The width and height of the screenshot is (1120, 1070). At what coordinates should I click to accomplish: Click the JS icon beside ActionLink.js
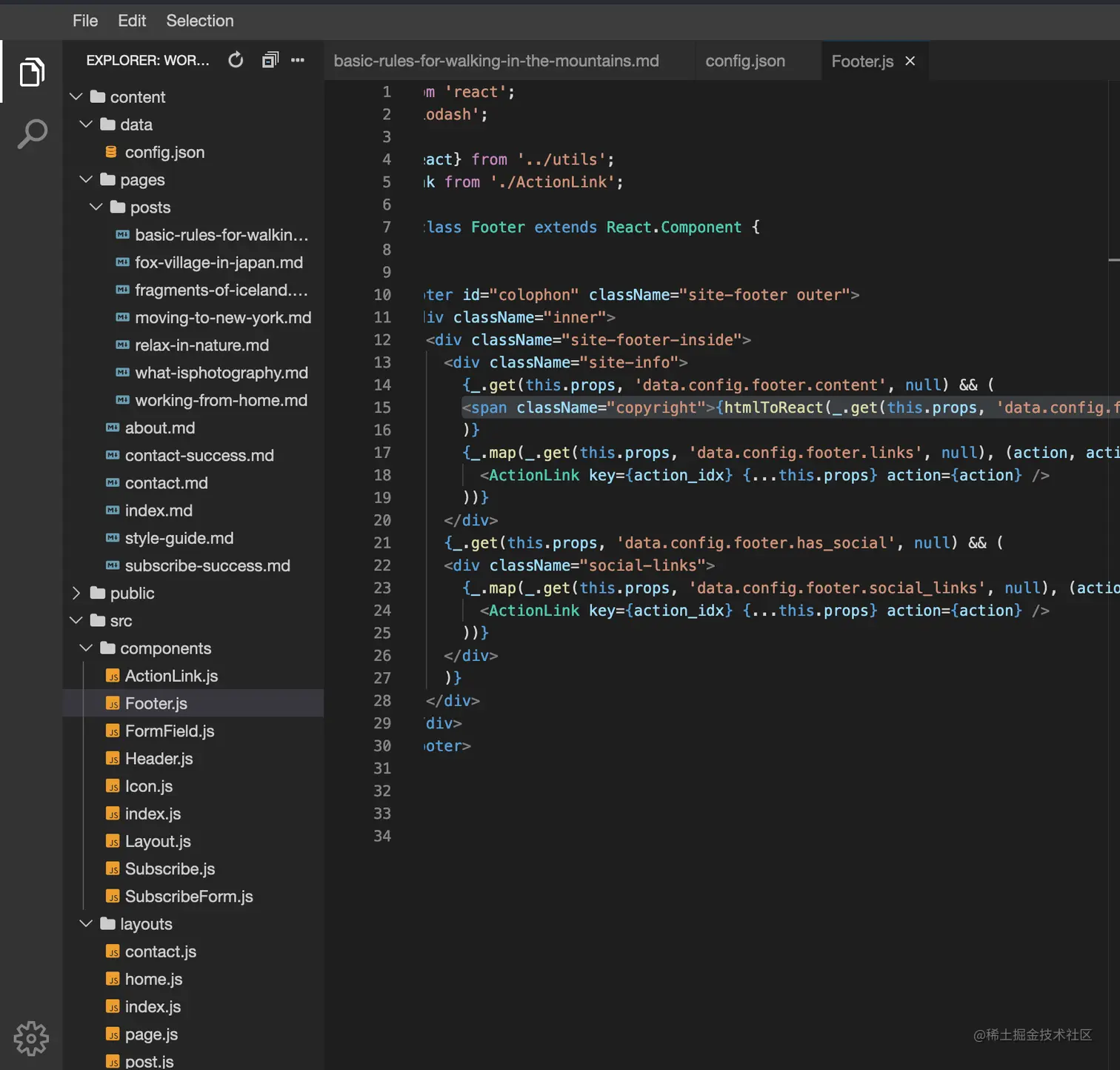(113, 676)
